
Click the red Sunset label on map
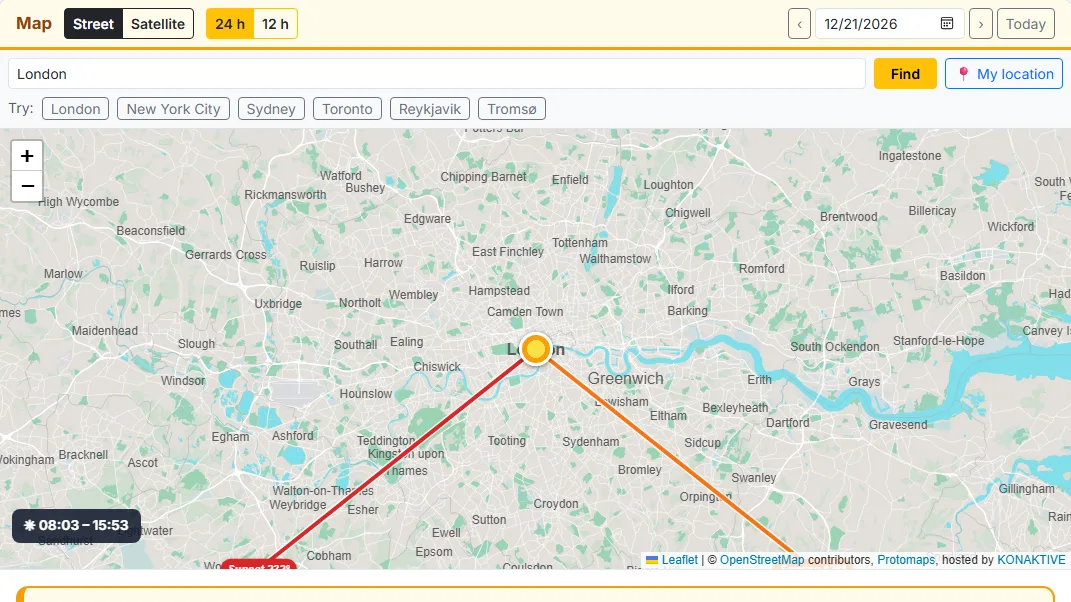coord(259,565)
